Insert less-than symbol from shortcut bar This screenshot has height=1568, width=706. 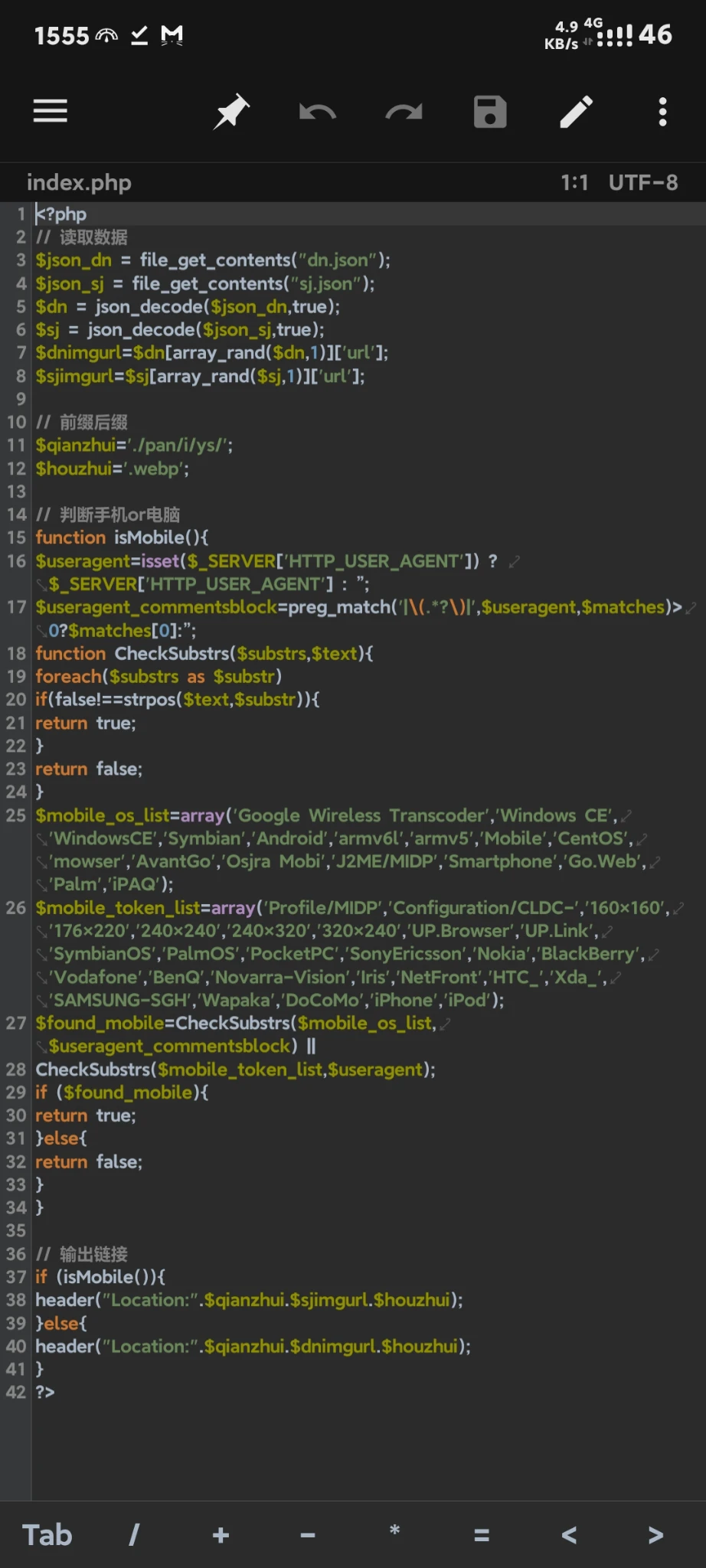568,1534
